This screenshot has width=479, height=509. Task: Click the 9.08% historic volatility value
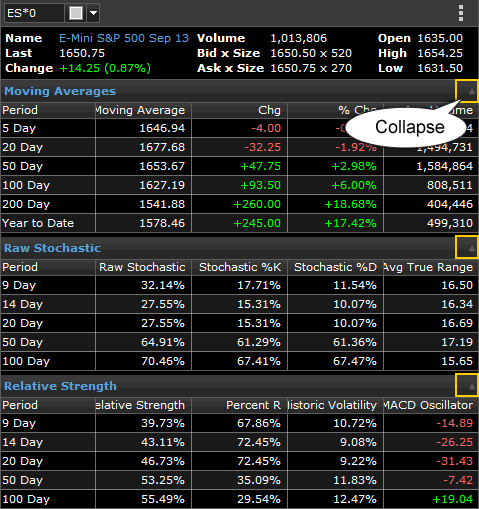tap(358, 442)
